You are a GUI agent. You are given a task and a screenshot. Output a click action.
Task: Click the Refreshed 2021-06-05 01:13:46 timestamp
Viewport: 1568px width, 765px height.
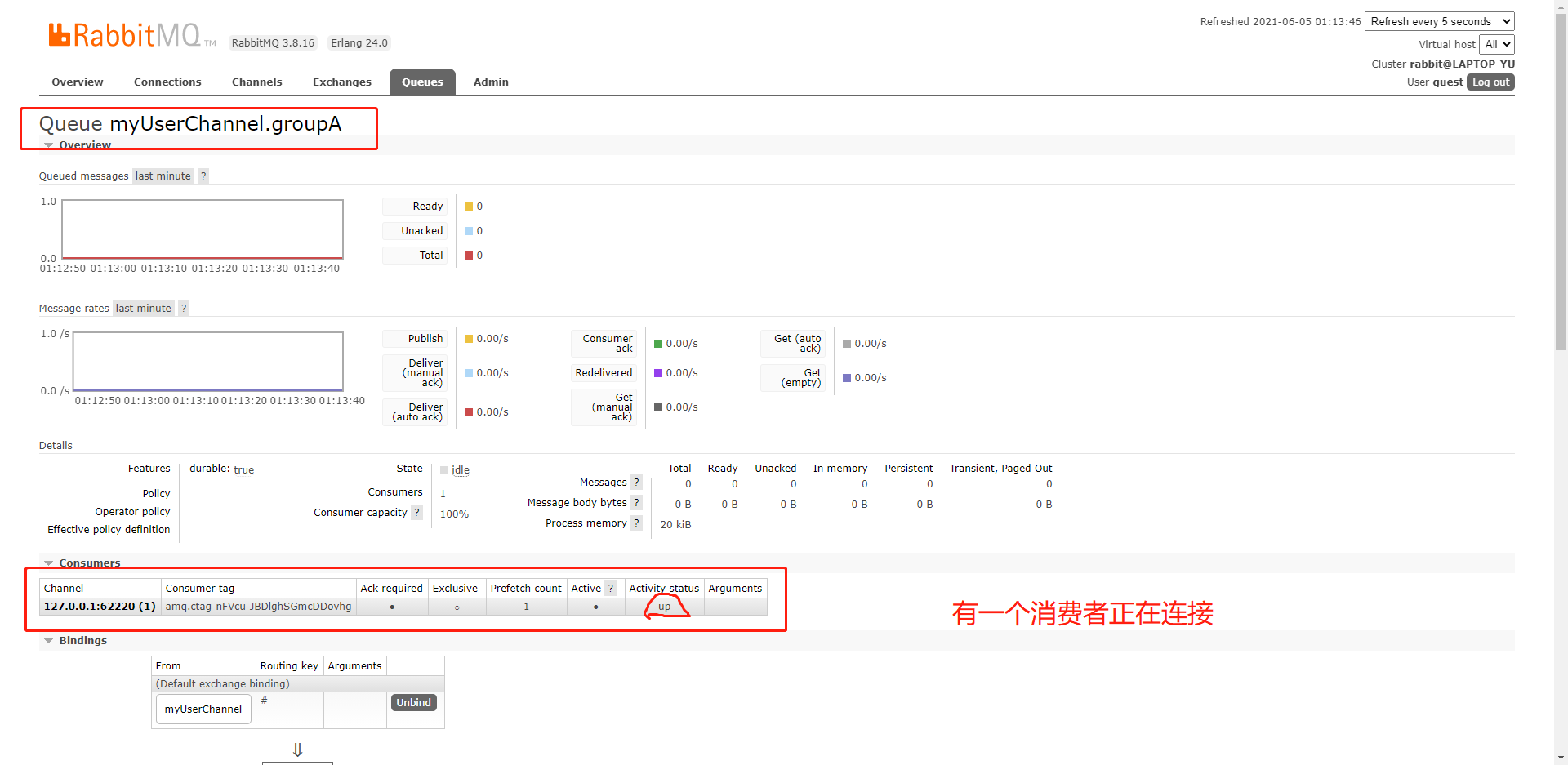click(1281, 21)
